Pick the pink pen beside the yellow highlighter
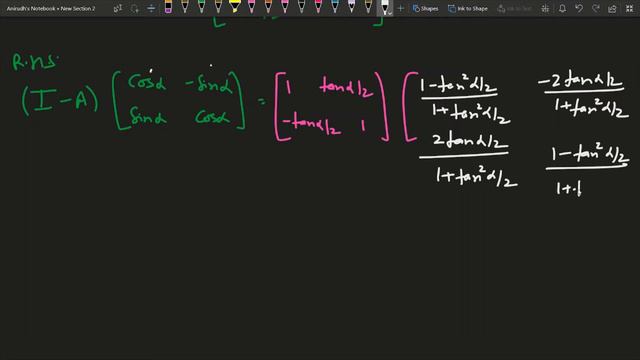Image resolution: width=640 pixels, height=360 pixels. [251, 7]
